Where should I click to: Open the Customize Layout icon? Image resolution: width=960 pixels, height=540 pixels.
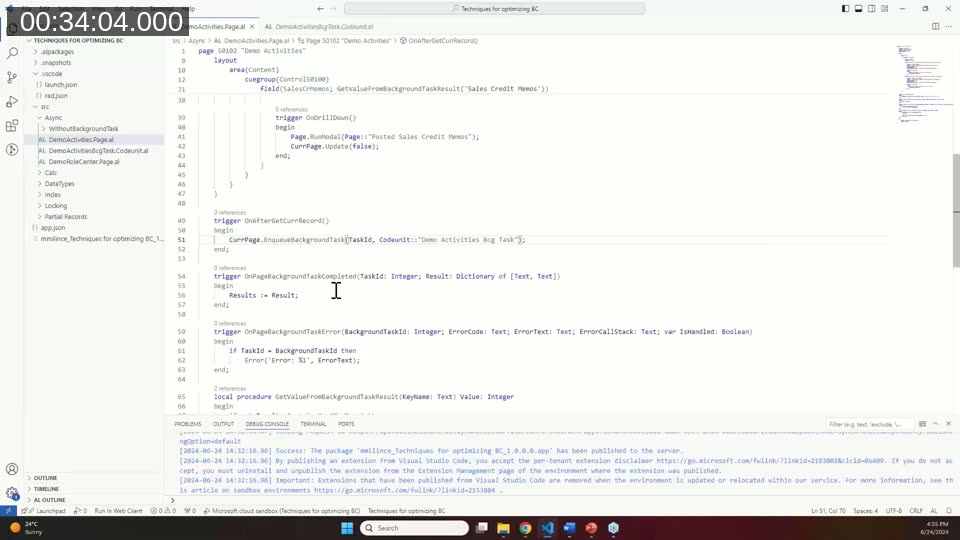[885, 9]
